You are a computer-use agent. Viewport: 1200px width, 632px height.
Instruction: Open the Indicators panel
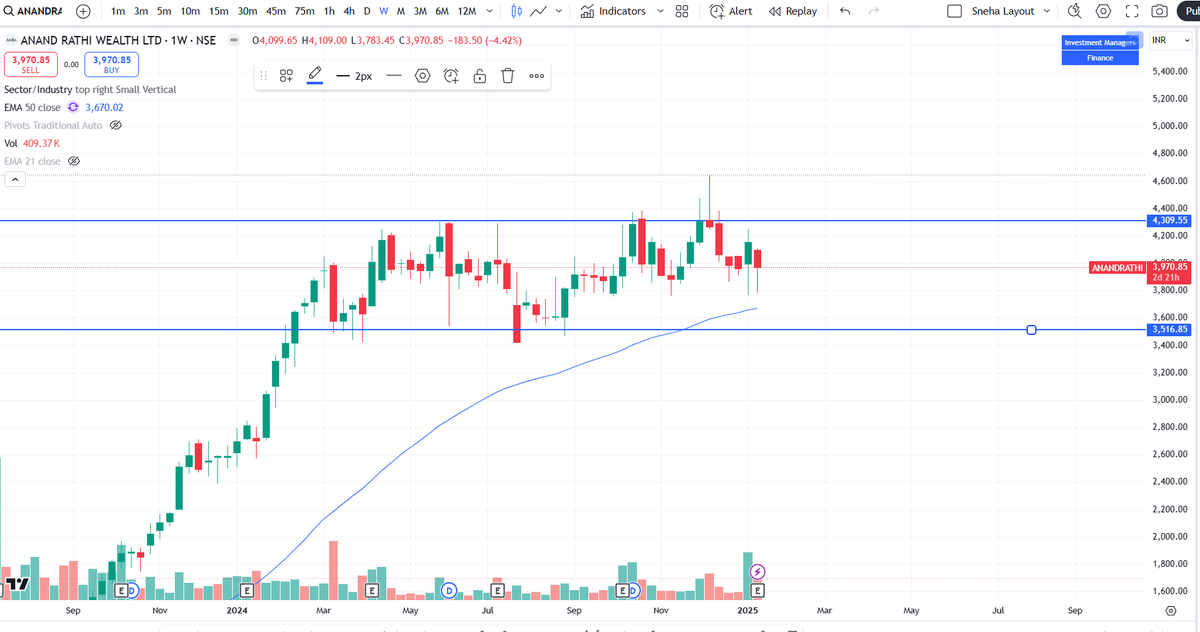click(620, 11)
